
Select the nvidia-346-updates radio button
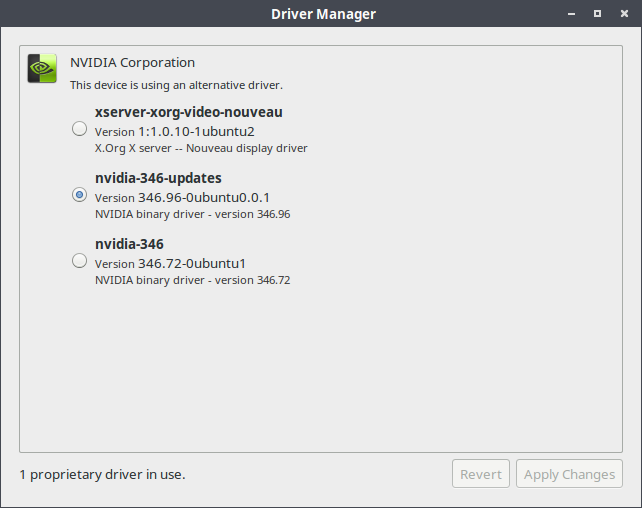point(79,194)
